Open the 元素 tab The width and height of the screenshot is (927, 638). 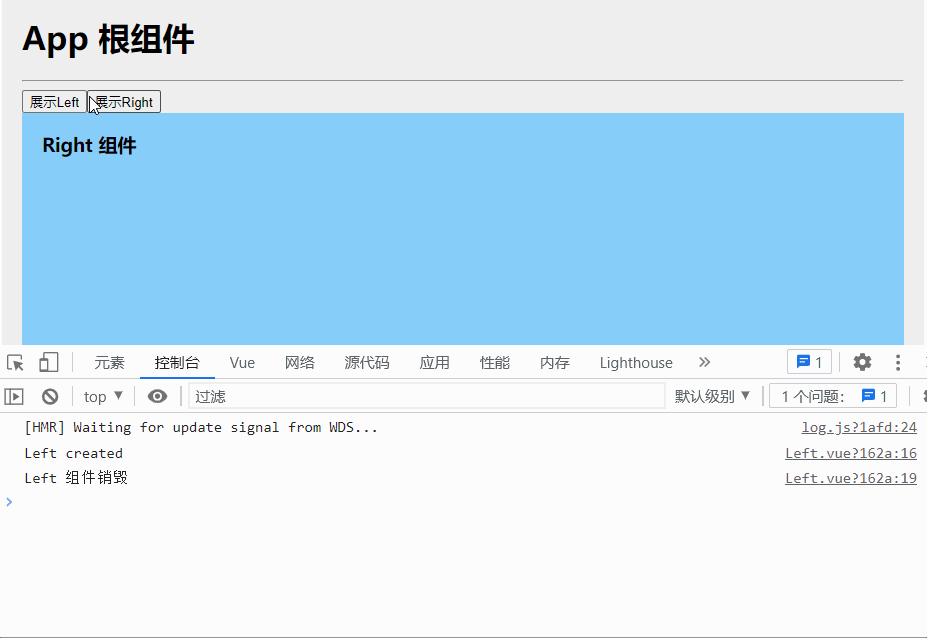[x=109, y=362]
